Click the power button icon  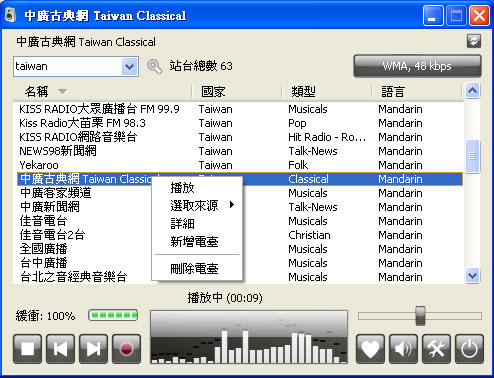point(469,349)
